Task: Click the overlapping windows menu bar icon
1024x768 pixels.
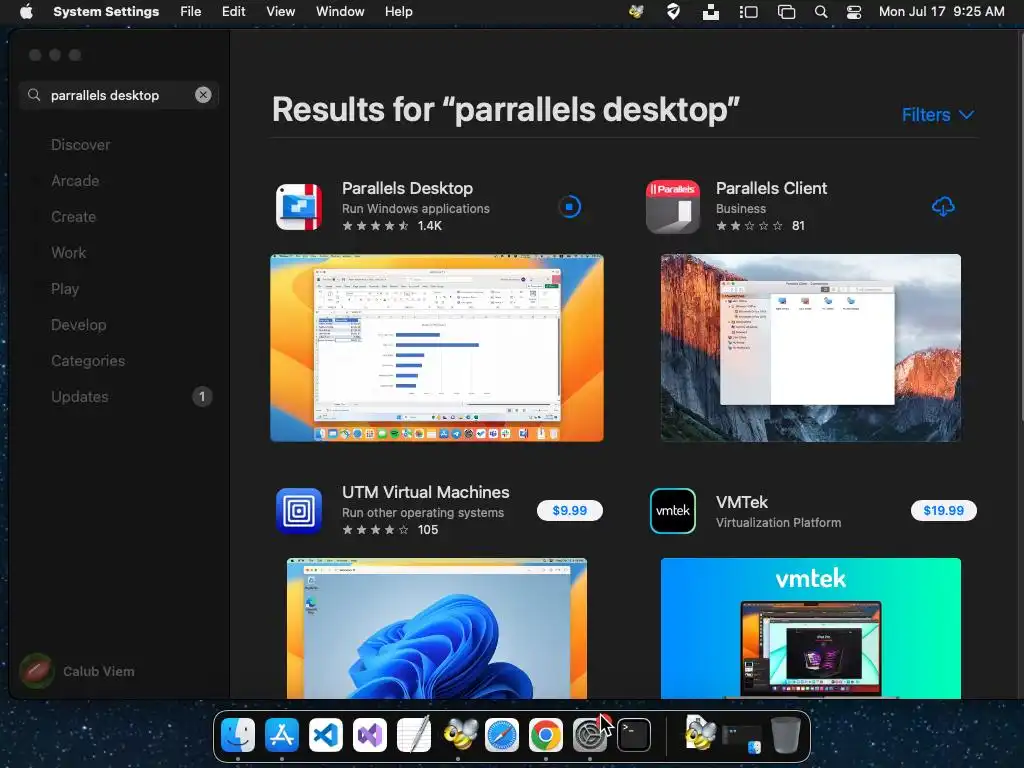Action: [786, 11]
